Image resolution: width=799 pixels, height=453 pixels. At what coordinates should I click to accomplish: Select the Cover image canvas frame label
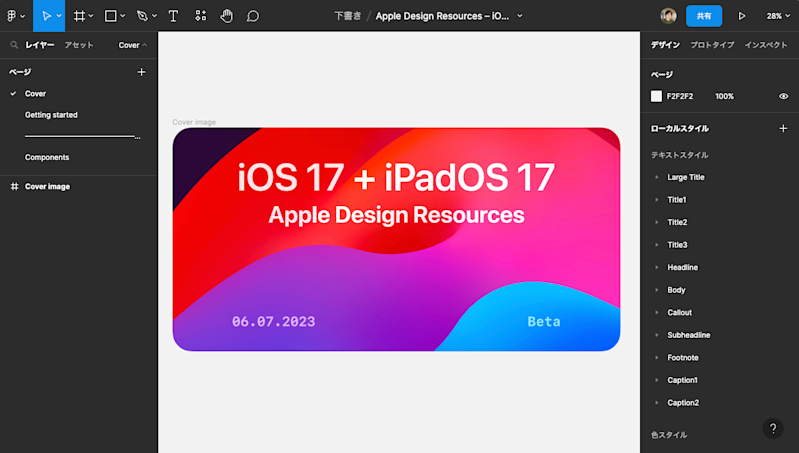194,122
